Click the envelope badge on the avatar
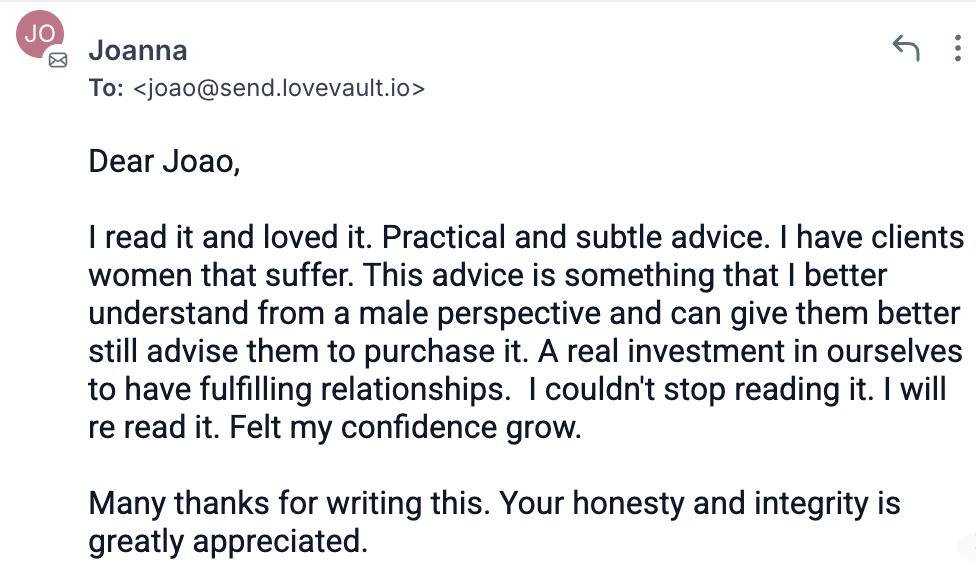 58,60
